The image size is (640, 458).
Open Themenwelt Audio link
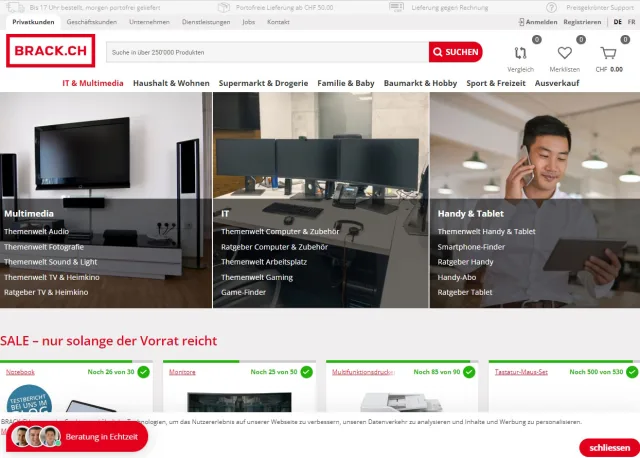[36, 231]
